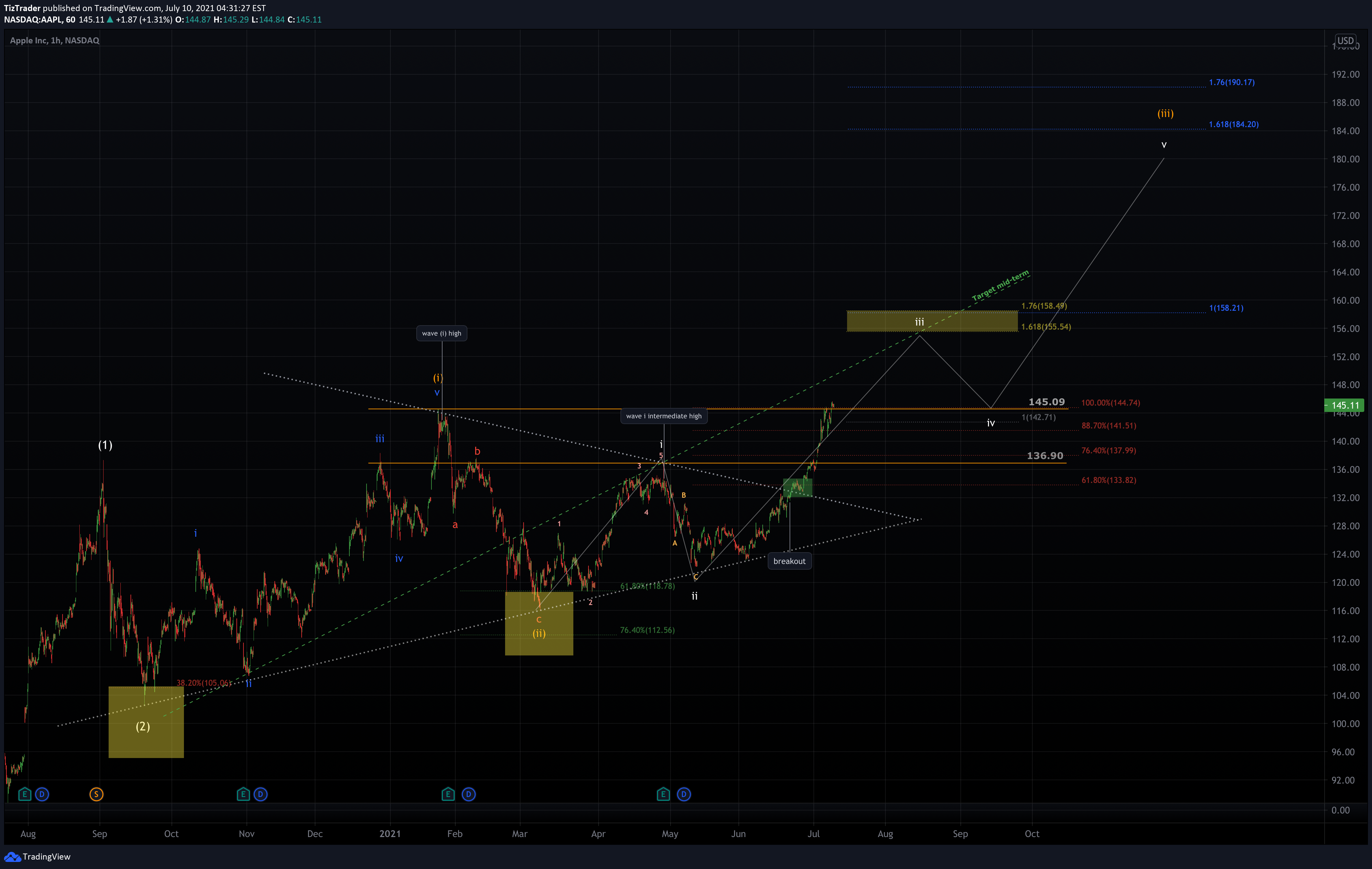
Task: Select the 136.90 horizontal line label
Action: (1045, 456)
